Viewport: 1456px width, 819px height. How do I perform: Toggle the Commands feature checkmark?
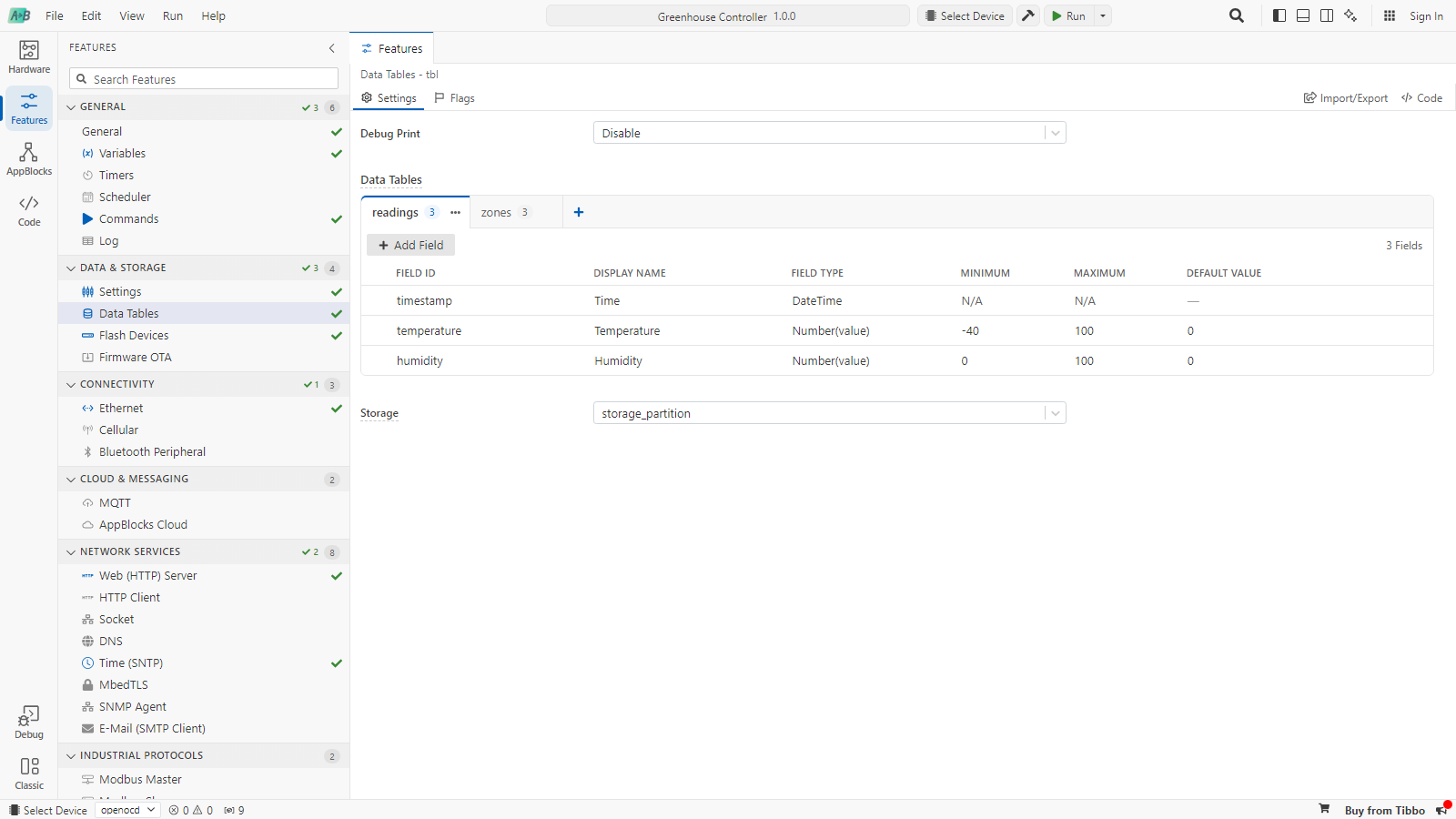[x=337, y=219]
